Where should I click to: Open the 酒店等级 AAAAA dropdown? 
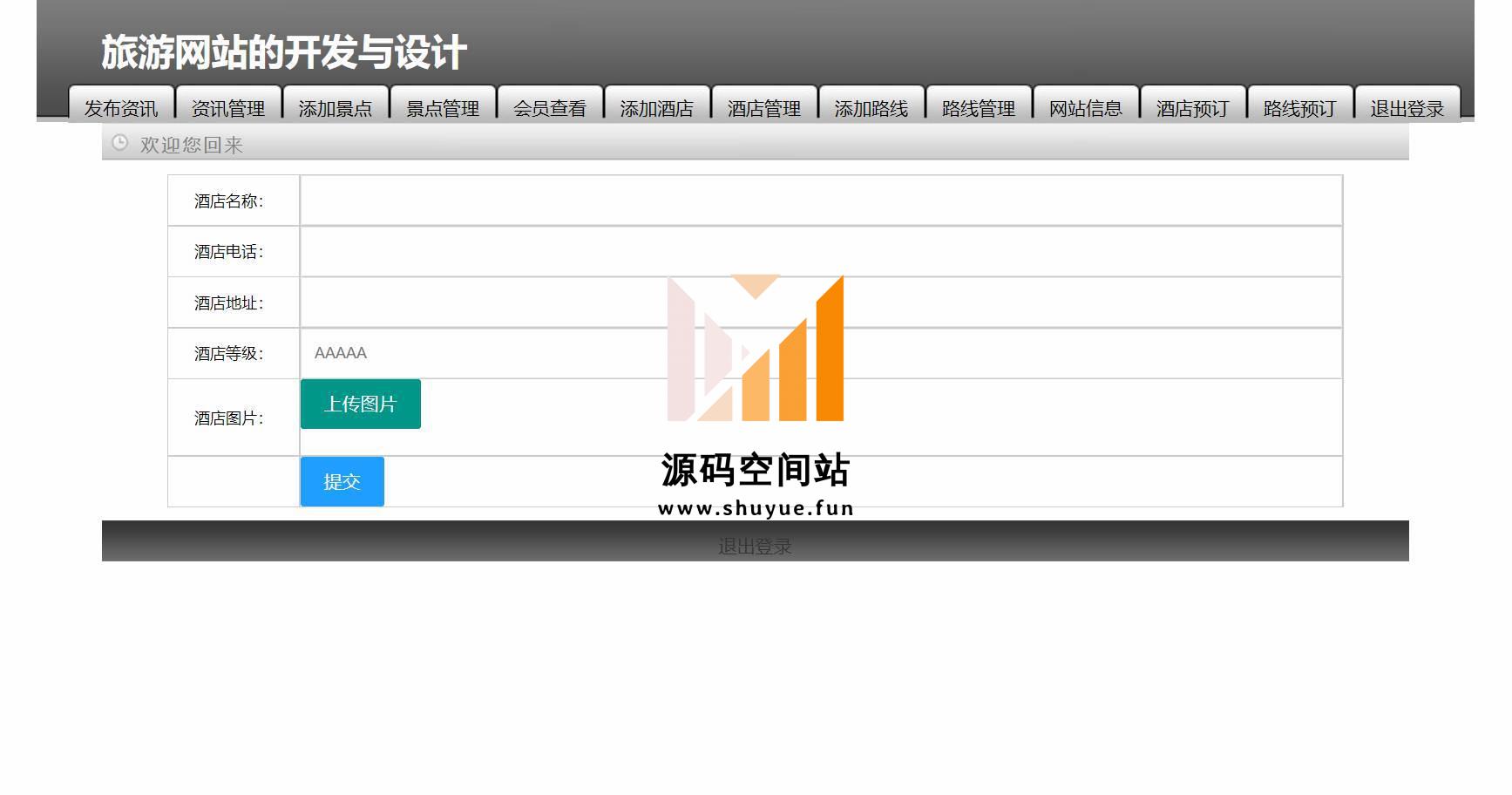821,353
